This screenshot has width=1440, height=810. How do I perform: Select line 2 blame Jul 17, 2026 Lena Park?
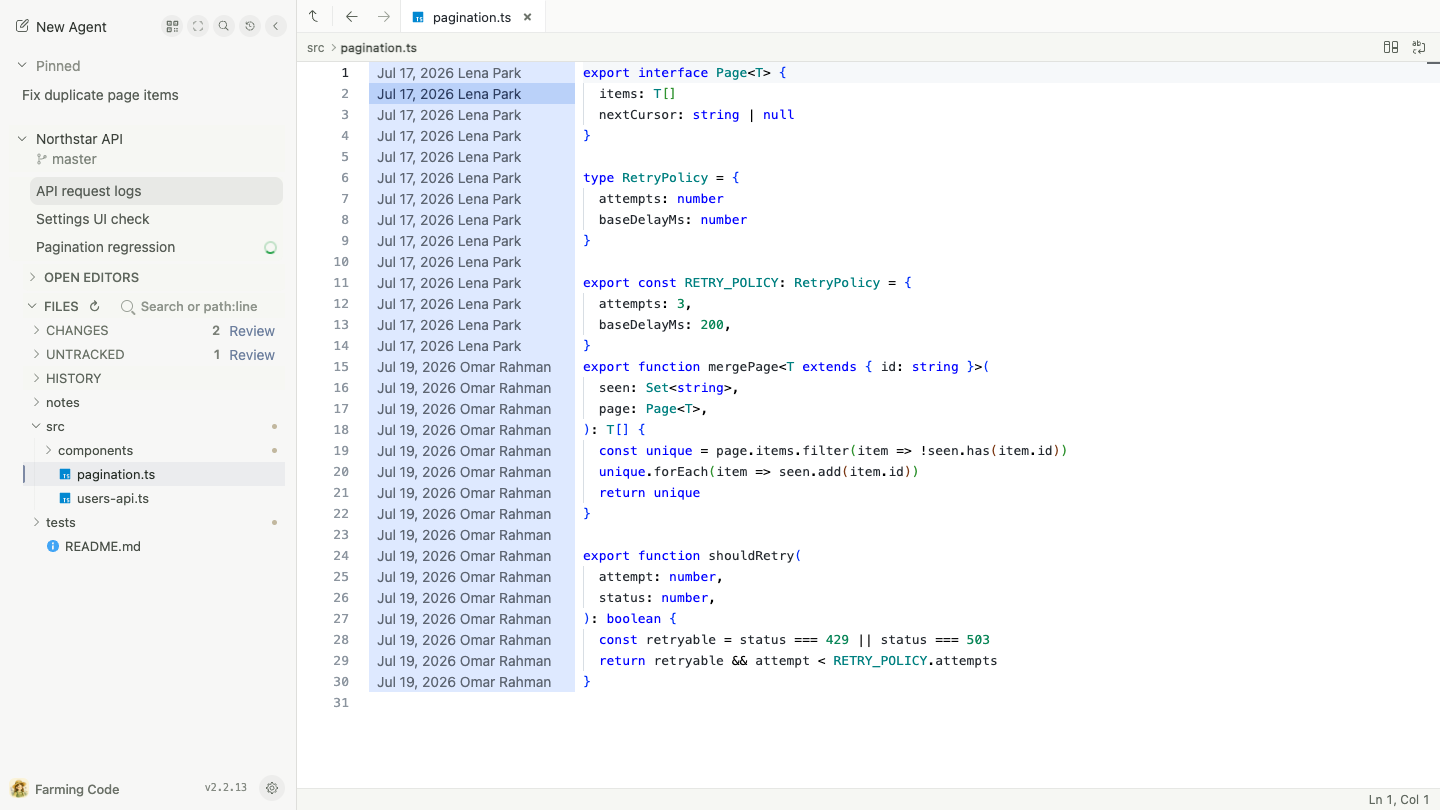pos(472,94)
